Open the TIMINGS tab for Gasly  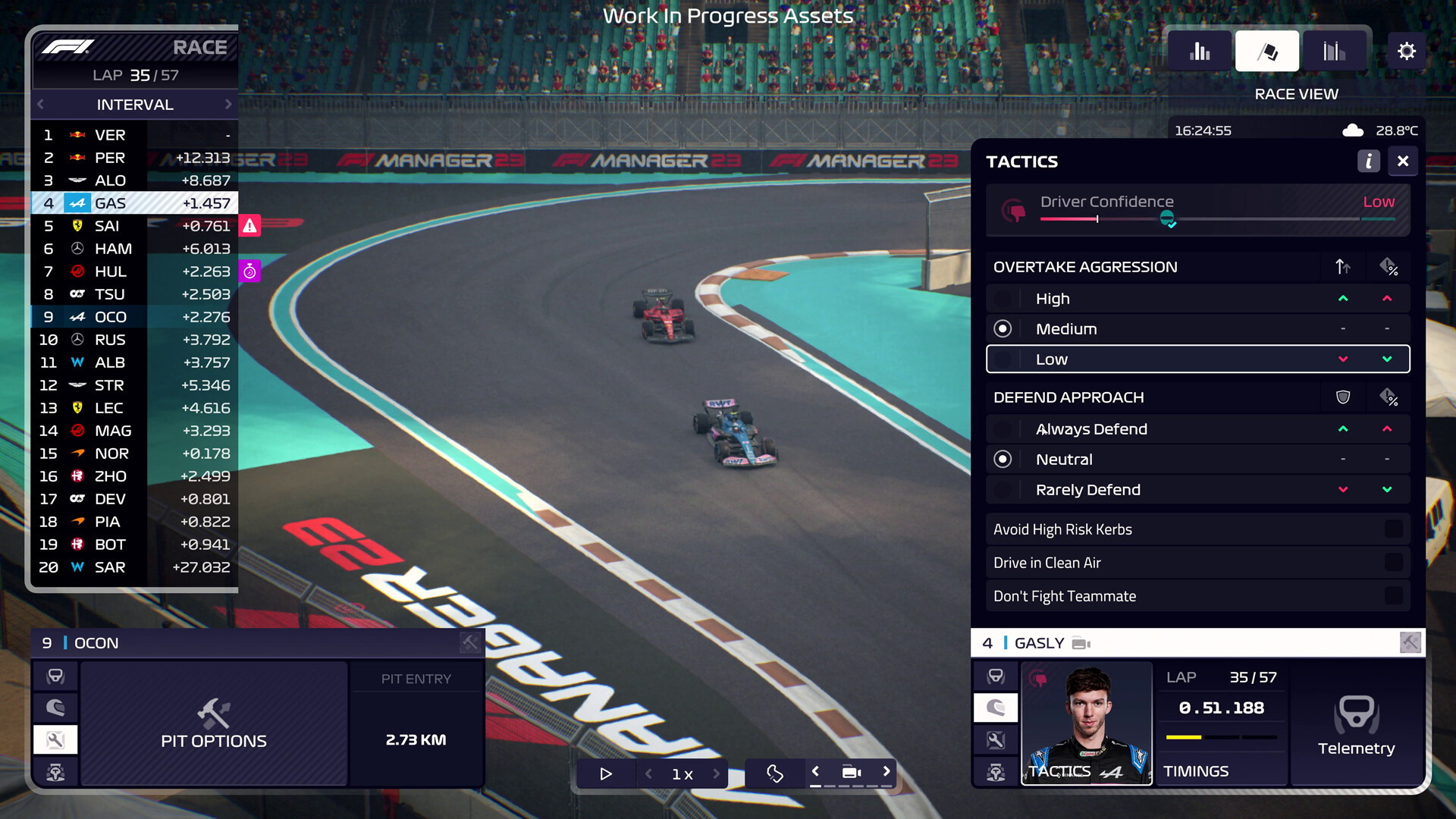pos(1196,770)
